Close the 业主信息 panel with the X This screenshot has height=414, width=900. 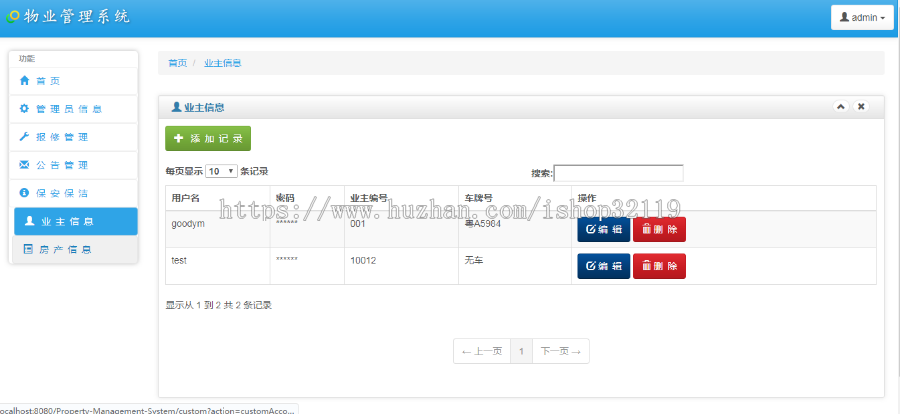click(861, 106)
